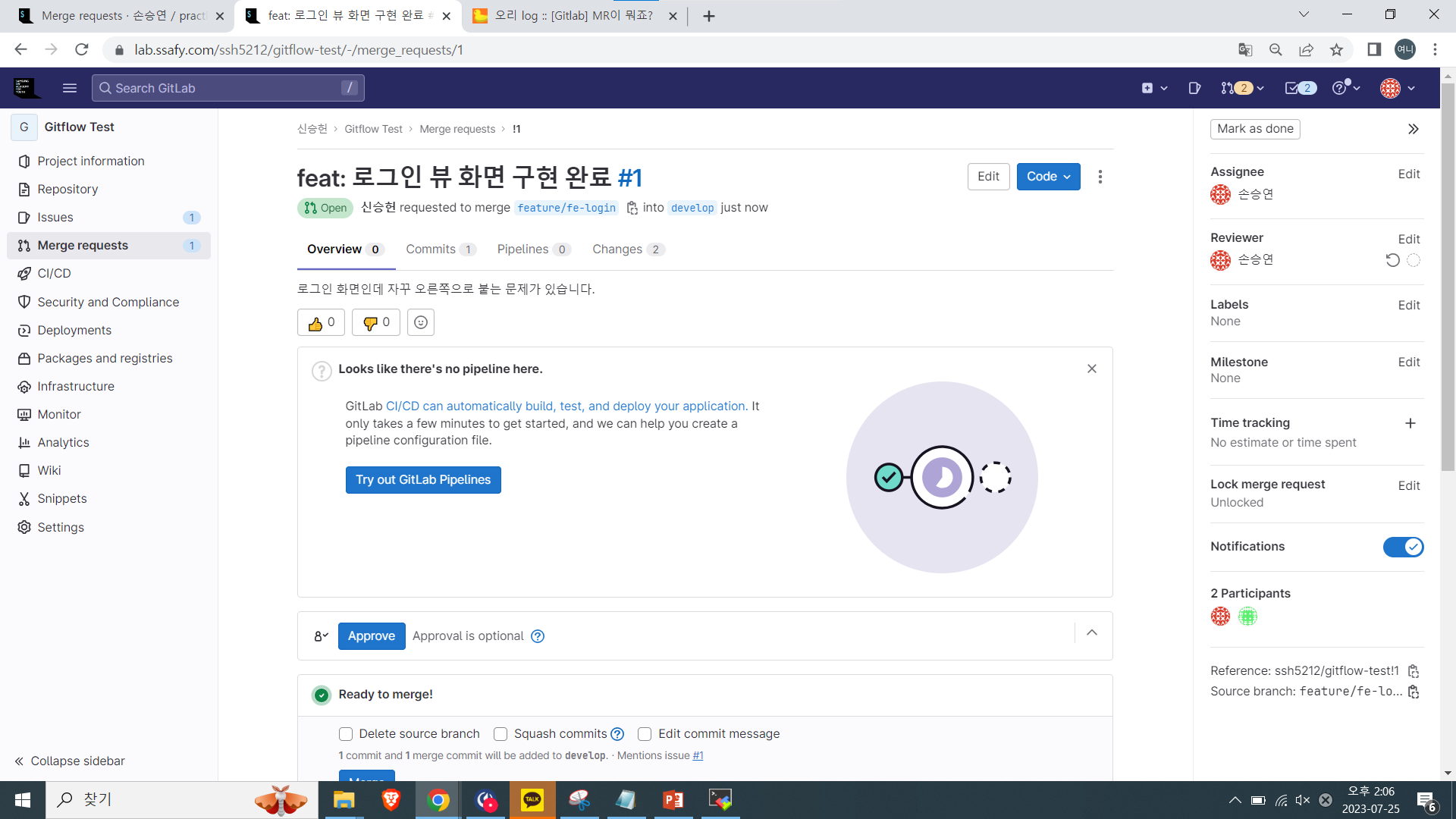Open the to-do list icon in navbar
The height and width of the screenshot is (819, 1456).
1300,88
